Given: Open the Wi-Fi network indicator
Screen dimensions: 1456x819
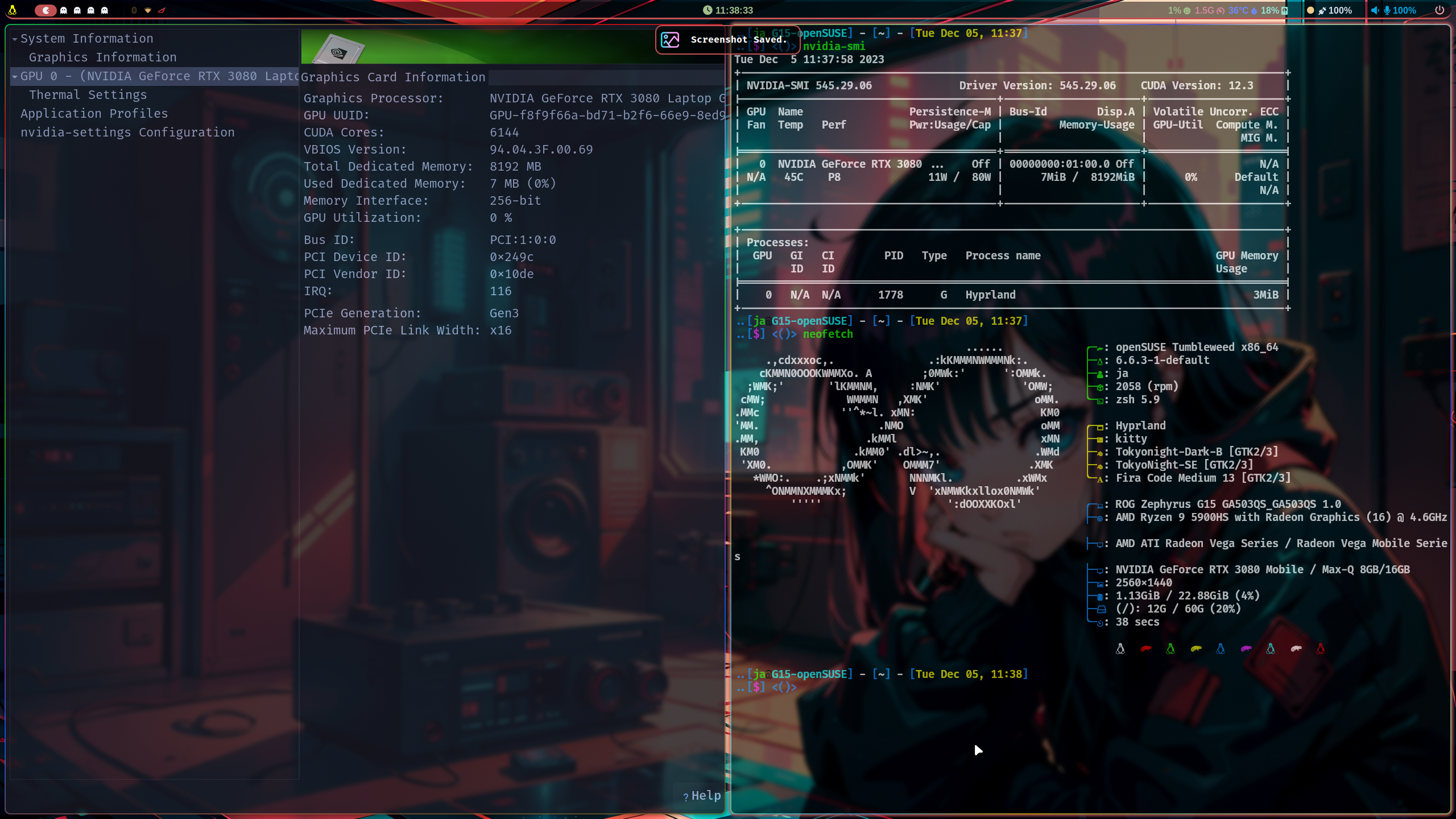Looking at the screenshot, I should (x=148, y=11).
